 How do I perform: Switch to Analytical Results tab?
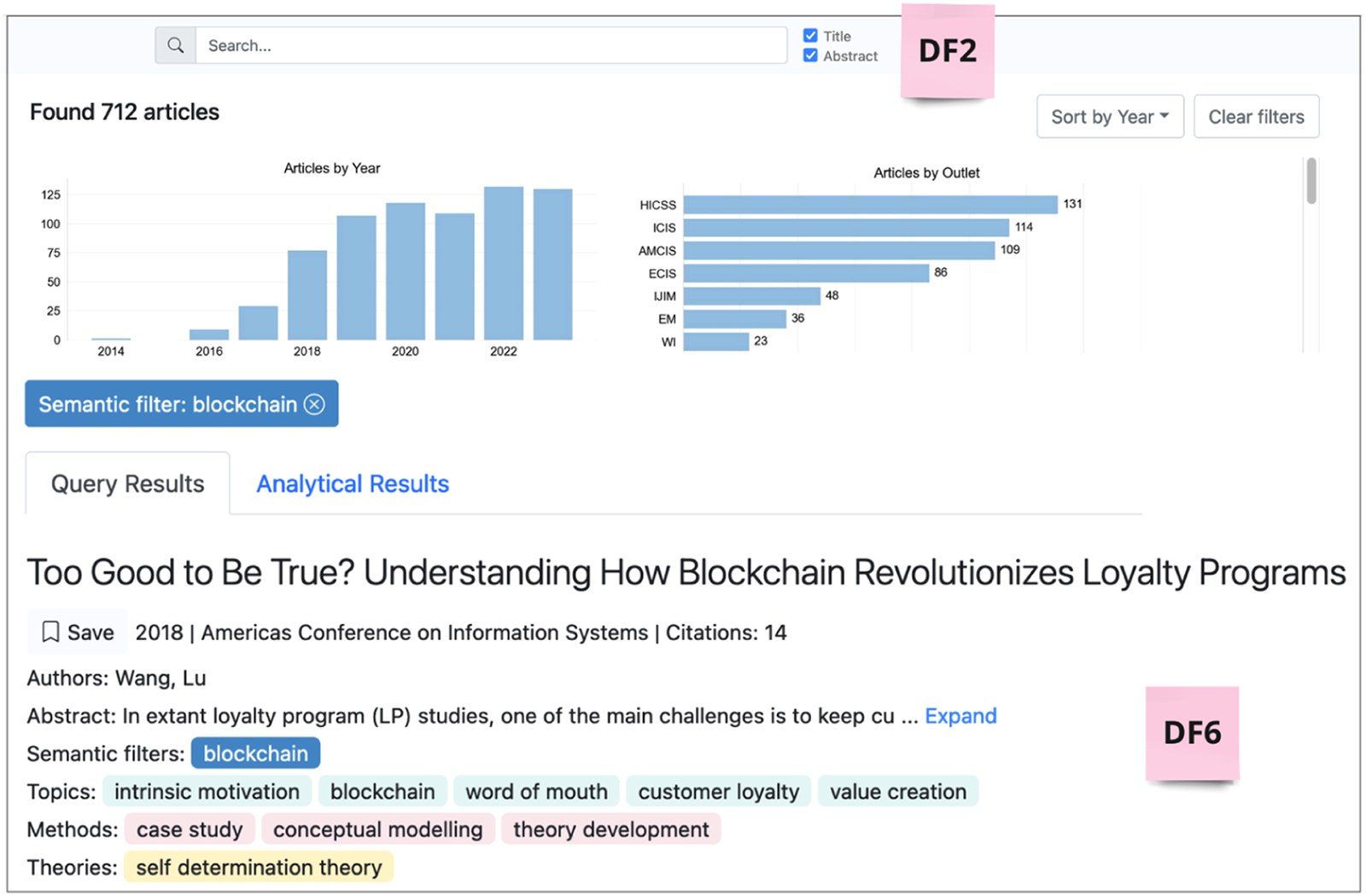point(353,484)
